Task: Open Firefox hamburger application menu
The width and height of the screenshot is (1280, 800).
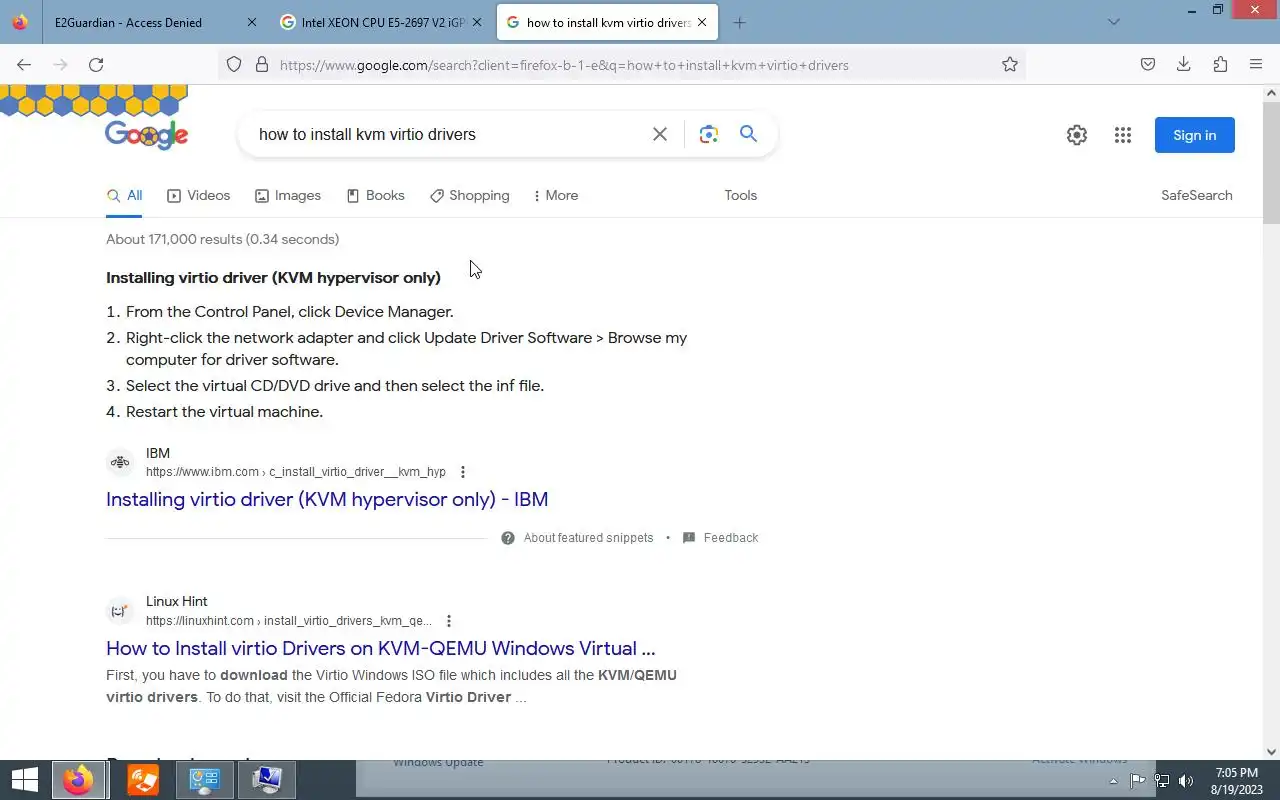Action: point(1256,65)
